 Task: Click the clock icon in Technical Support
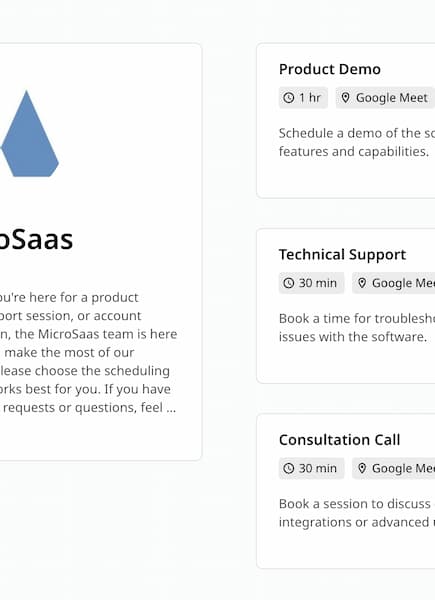(288, 283)
